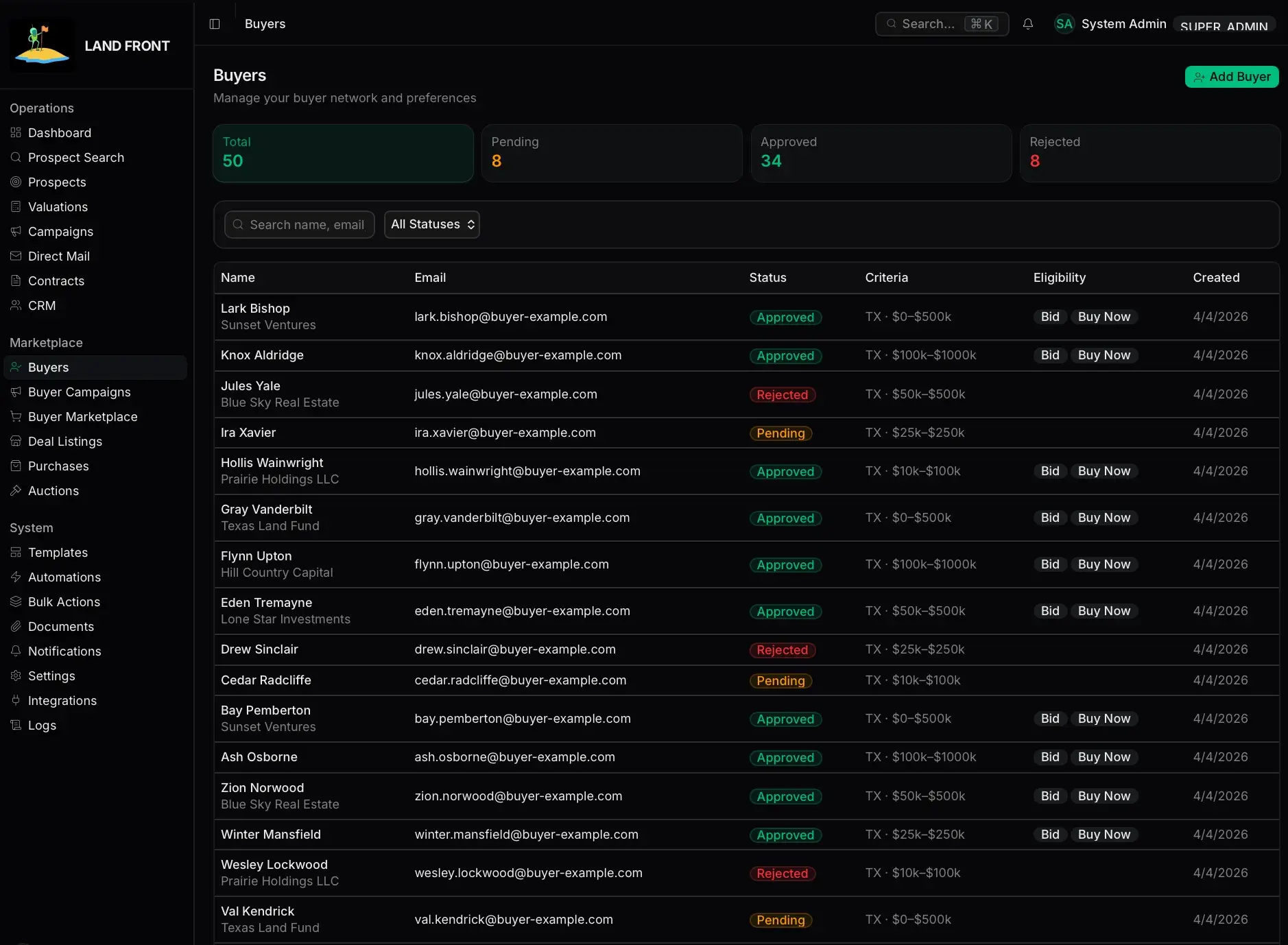This screenshot has height=945, width=1288.
Task: Open Zion Norwood buyer row
Action: tap(746, 796)
